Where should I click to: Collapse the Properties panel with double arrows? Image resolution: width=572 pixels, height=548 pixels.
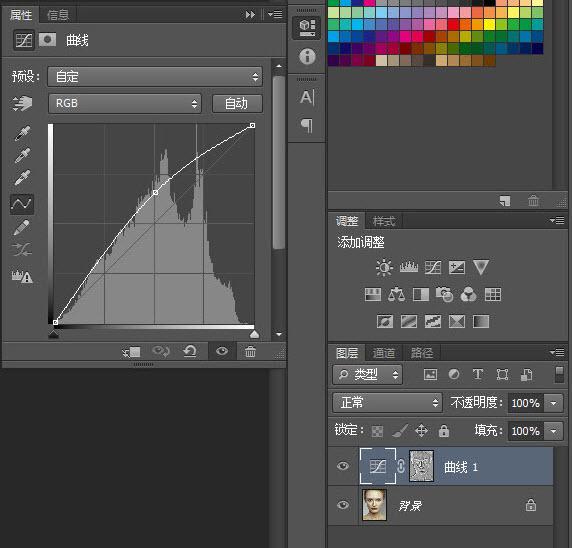pos(250,15)
